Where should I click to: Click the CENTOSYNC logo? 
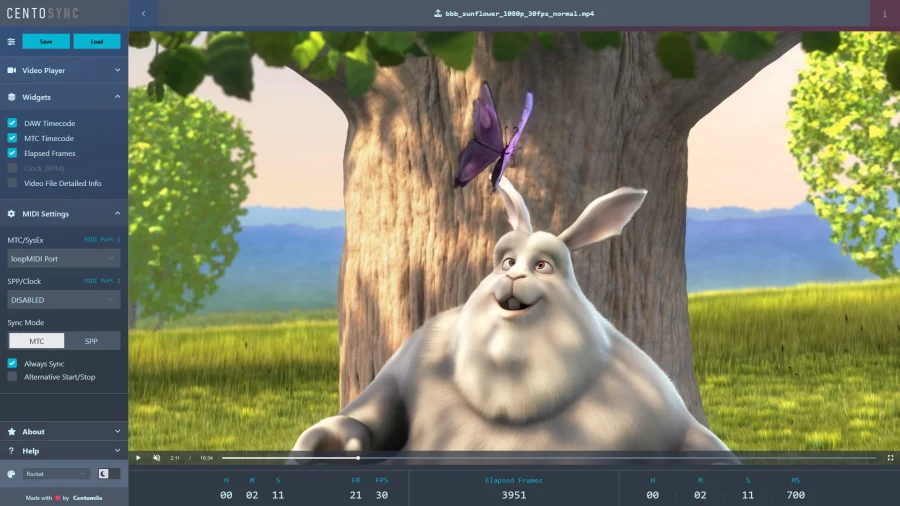42,13
